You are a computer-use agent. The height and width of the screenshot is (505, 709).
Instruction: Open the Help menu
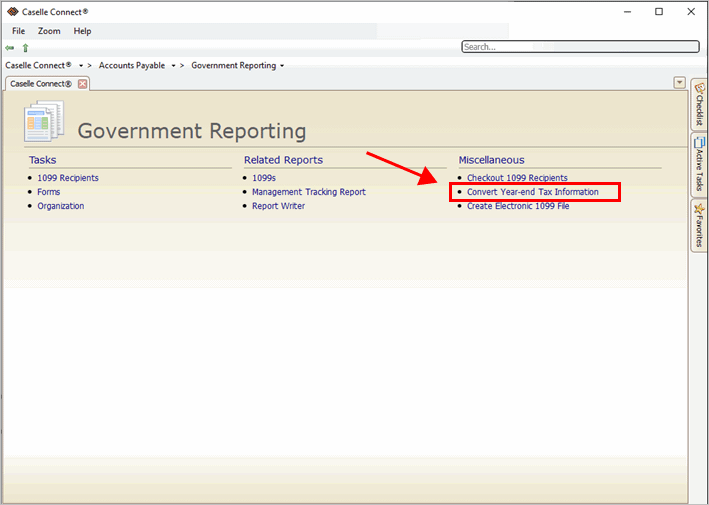[x=82, y=31]
